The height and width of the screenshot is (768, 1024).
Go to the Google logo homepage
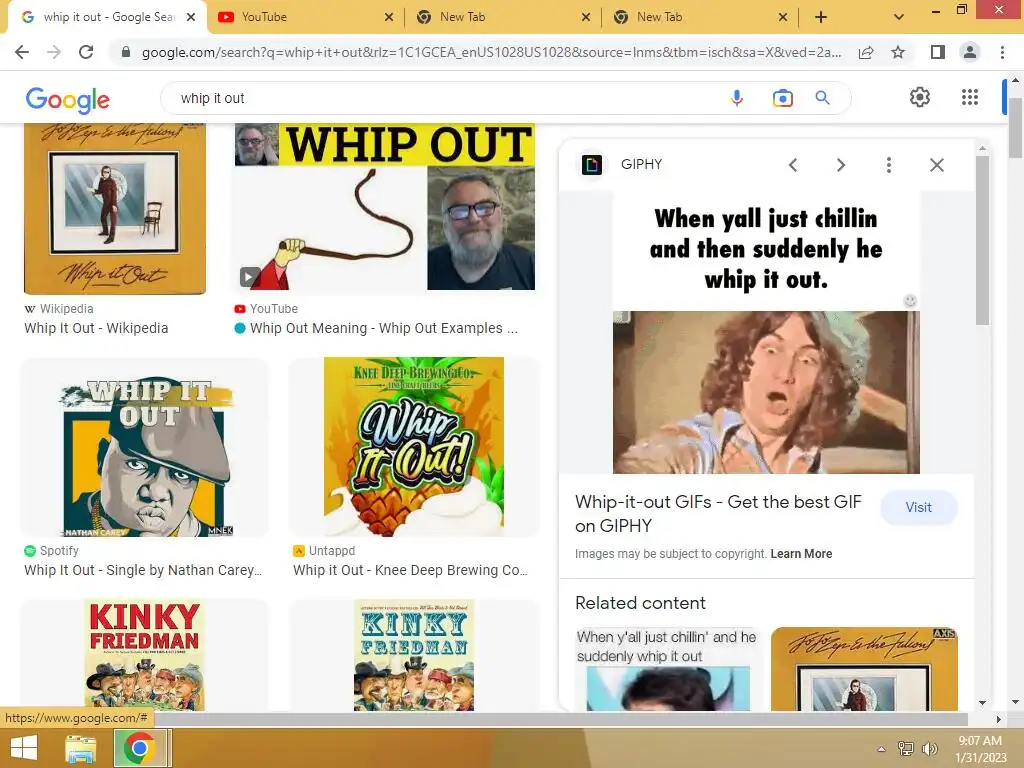click(68, 99)
